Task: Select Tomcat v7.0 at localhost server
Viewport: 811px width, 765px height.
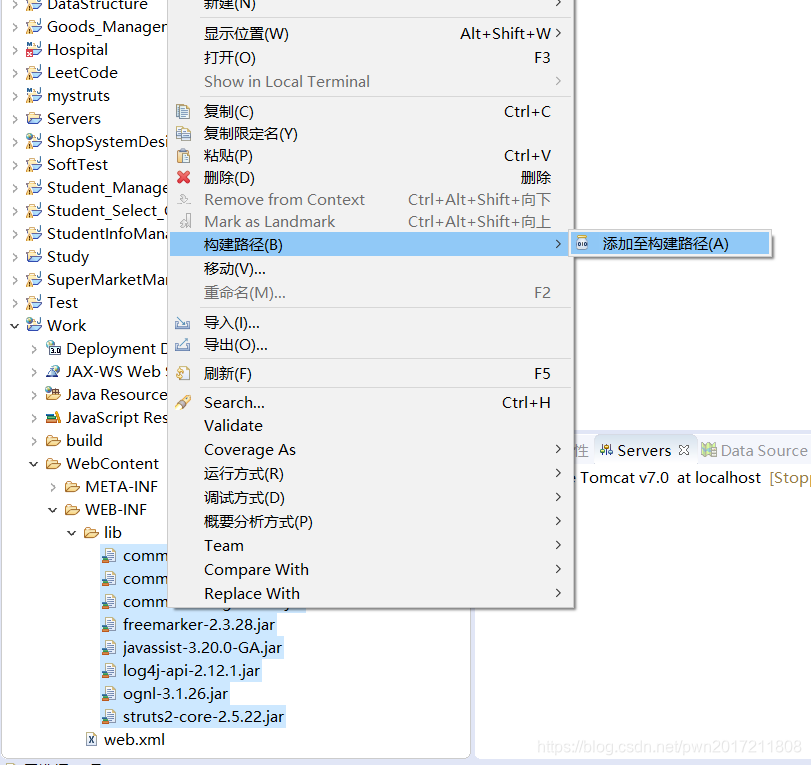Action: [670, 477]
